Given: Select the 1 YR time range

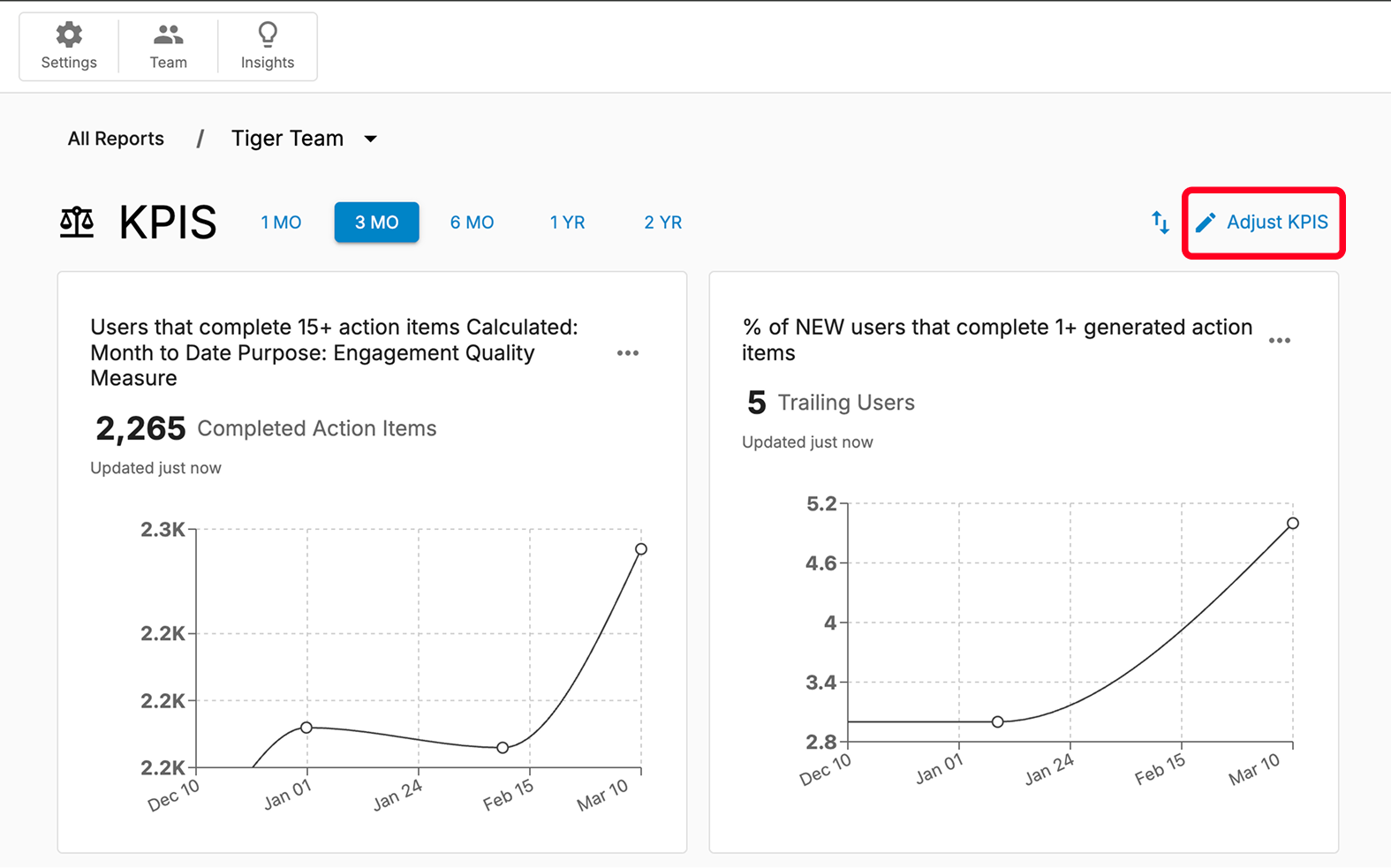Looking at the screenshot, I should pos(567,223).
